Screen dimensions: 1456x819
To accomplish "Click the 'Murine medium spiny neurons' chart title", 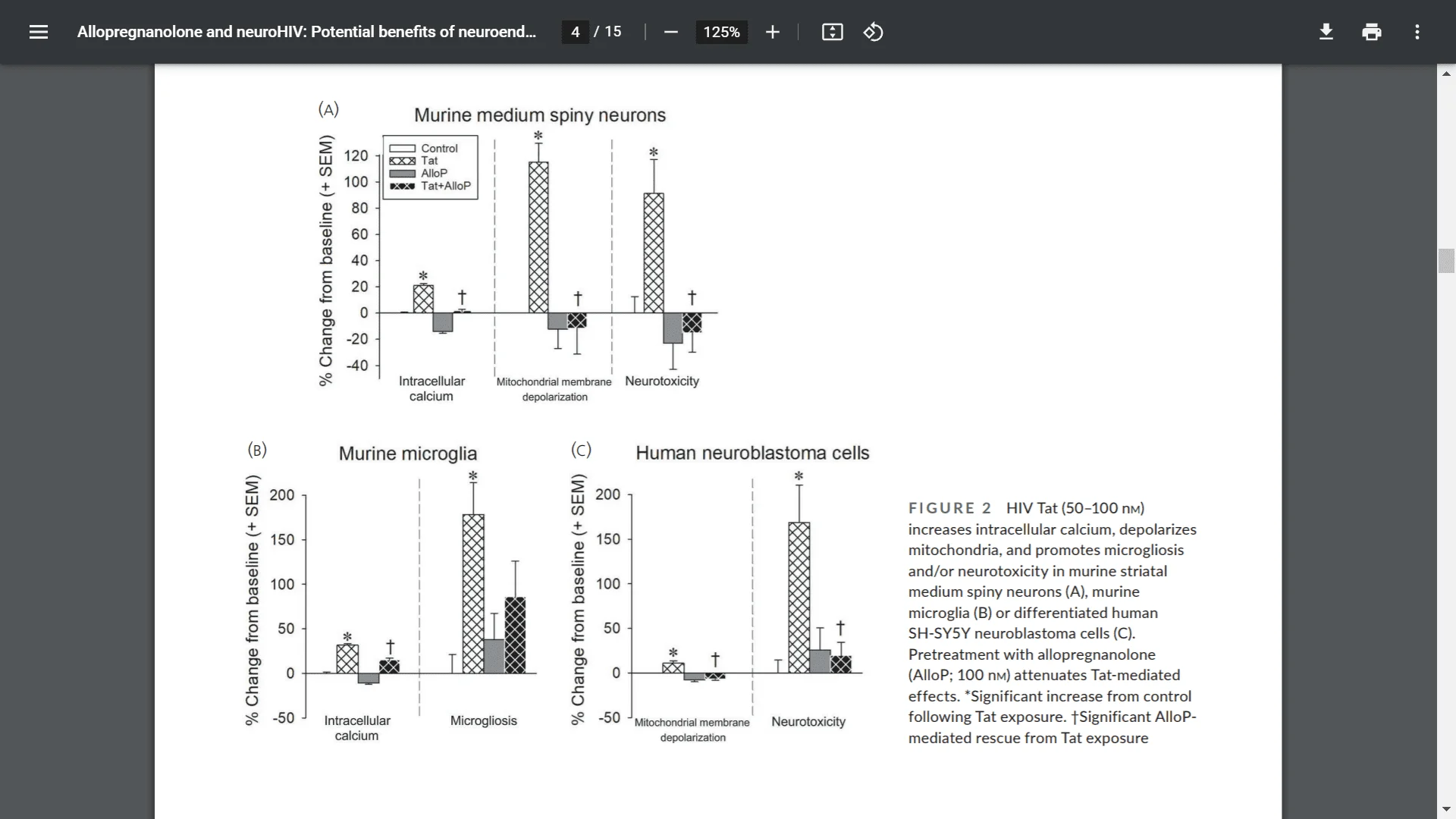I will point(540,115).
